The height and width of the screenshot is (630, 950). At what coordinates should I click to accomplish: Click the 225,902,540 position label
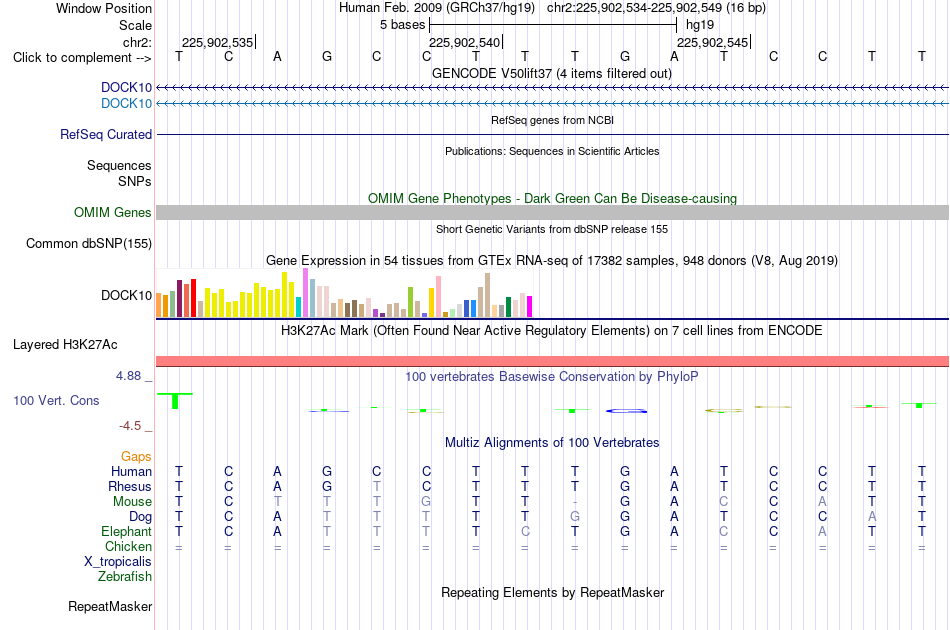(465, 43)
